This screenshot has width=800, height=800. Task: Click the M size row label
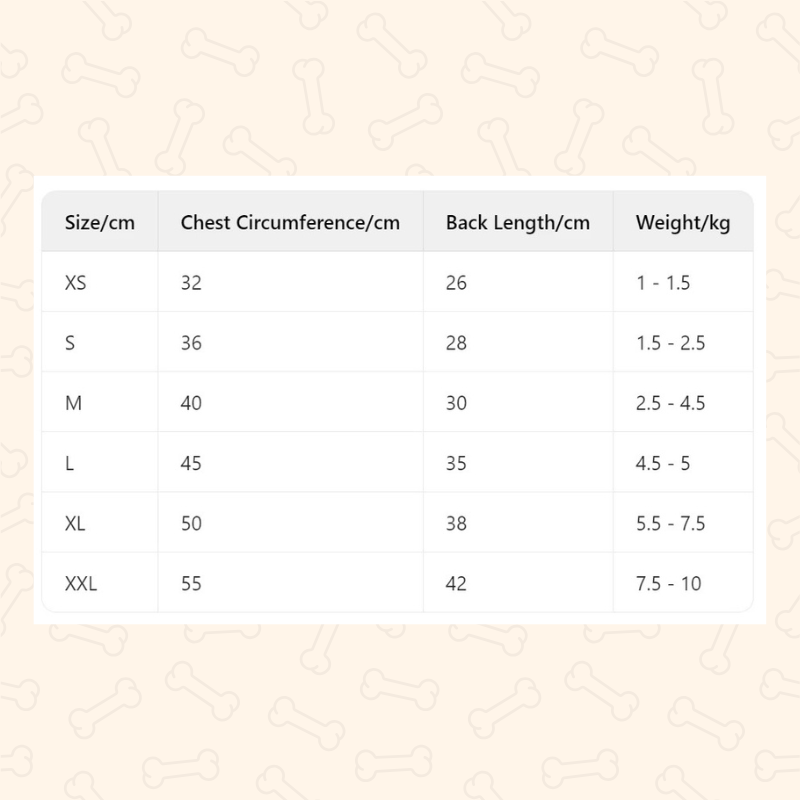(x=72, y=403)
